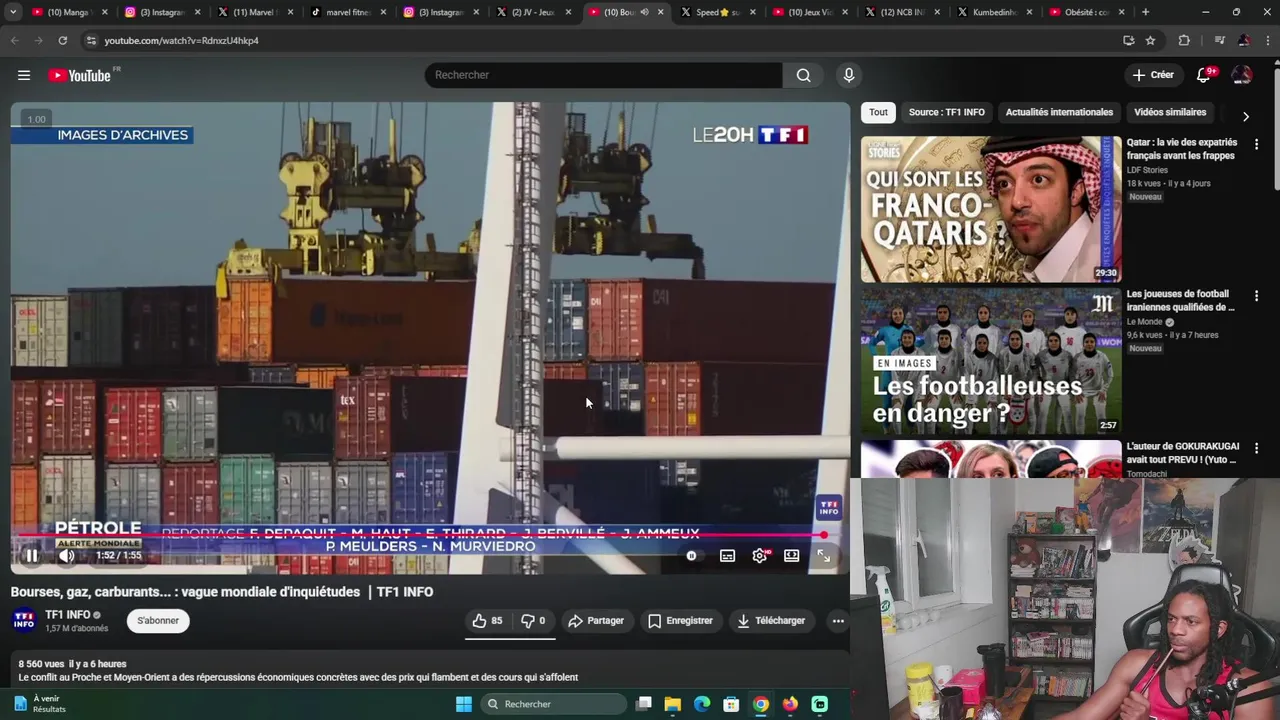Subscribe to TF1 INFO with S'abonner
The width and height of the screenshot is (1280, 720).
click(x=158, y=621)
